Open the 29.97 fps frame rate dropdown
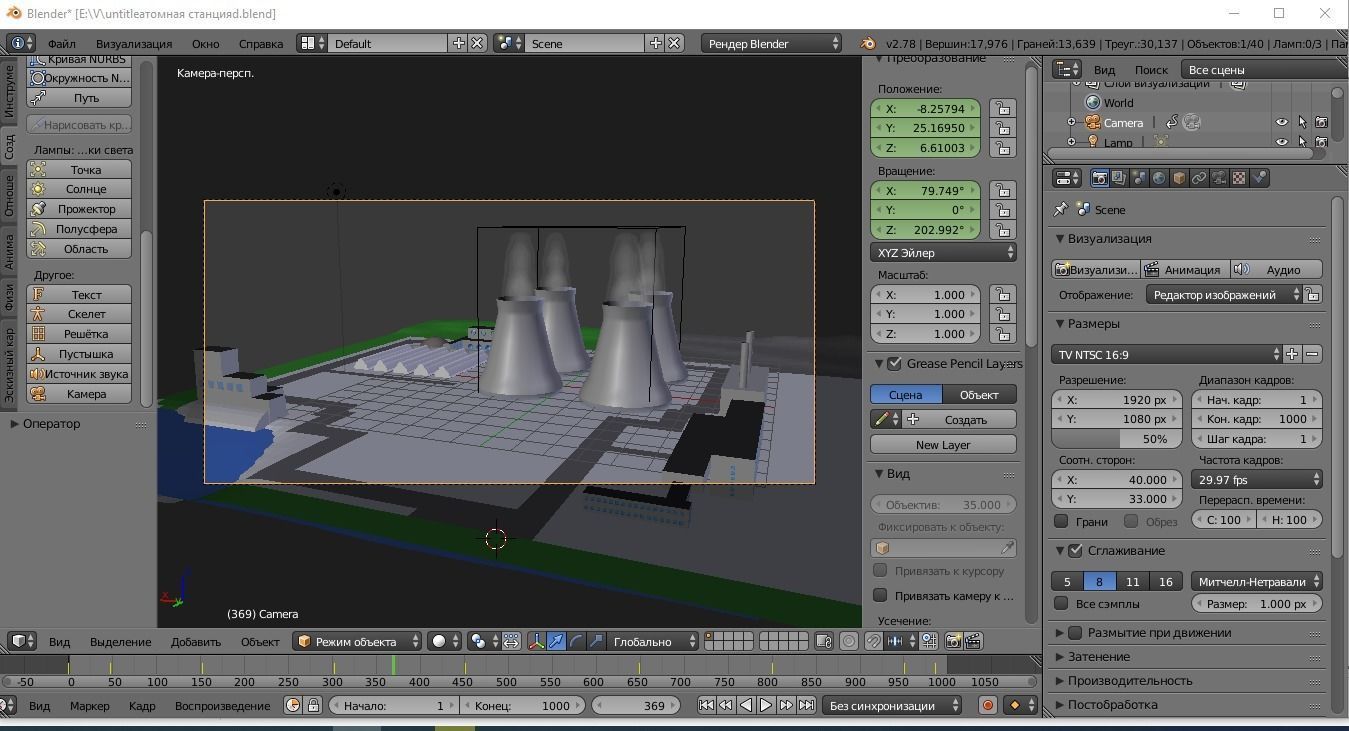Screen dimensions: 1349x731 click(1256, 480)
